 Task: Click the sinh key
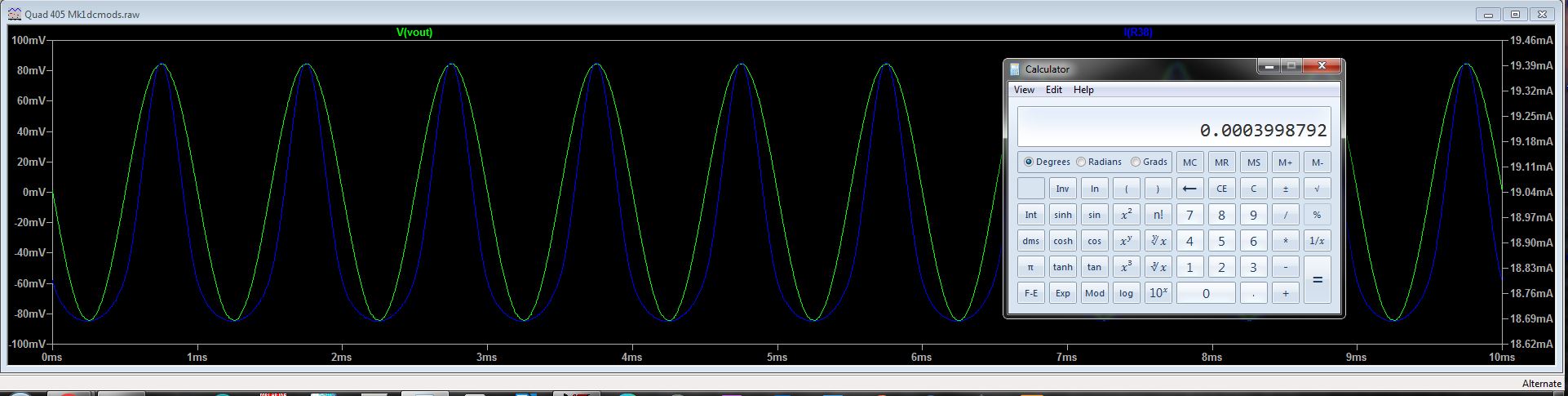click(x=1062, y=215)
